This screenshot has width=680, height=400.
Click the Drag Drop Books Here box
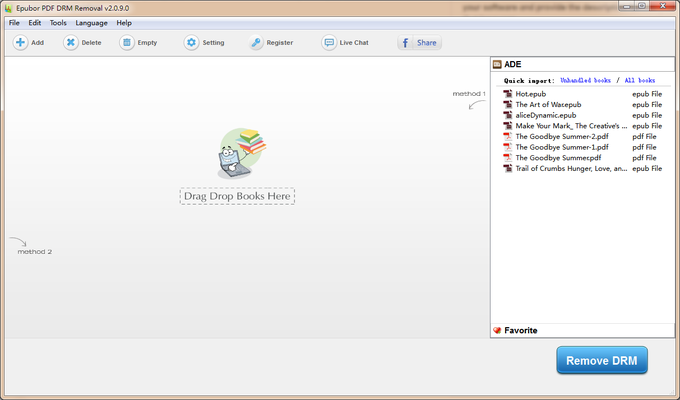(237, 196)
